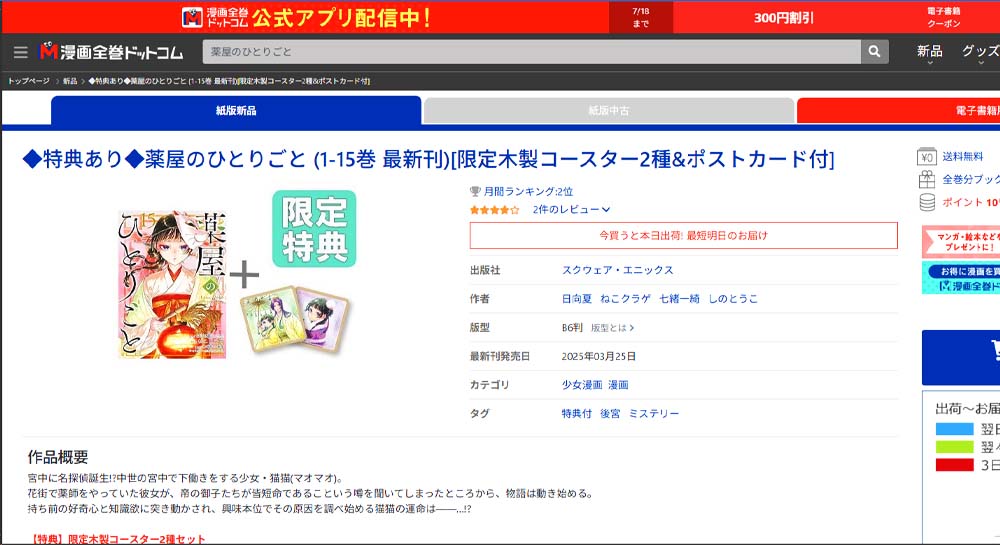The image size is (1000, 545).
Task: Click the 電子書籍クーポン banner text
Action: [x=944, y=17]
